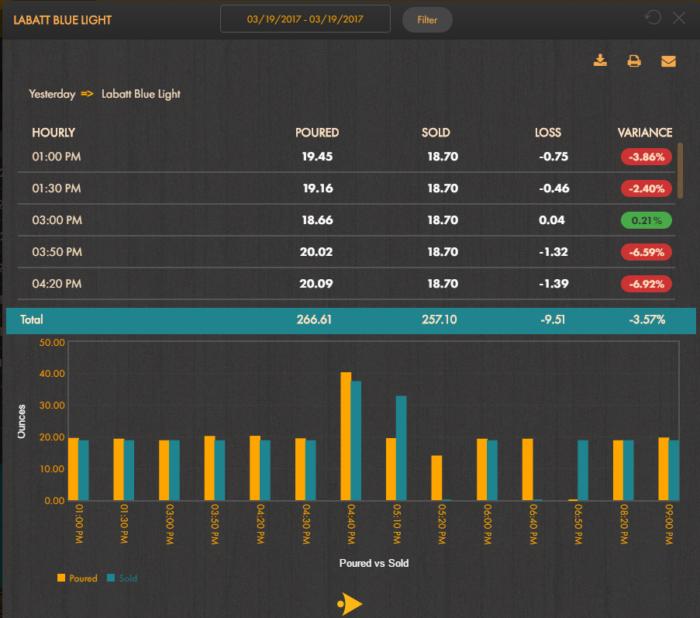Screen dimensions: 700x618
Task: Close the Labatt Blue Light panel
Action: 679,18
